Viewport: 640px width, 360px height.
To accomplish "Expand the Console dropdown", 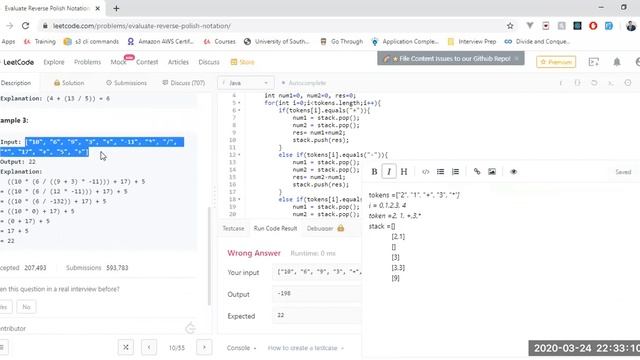I will pos(241,348).
